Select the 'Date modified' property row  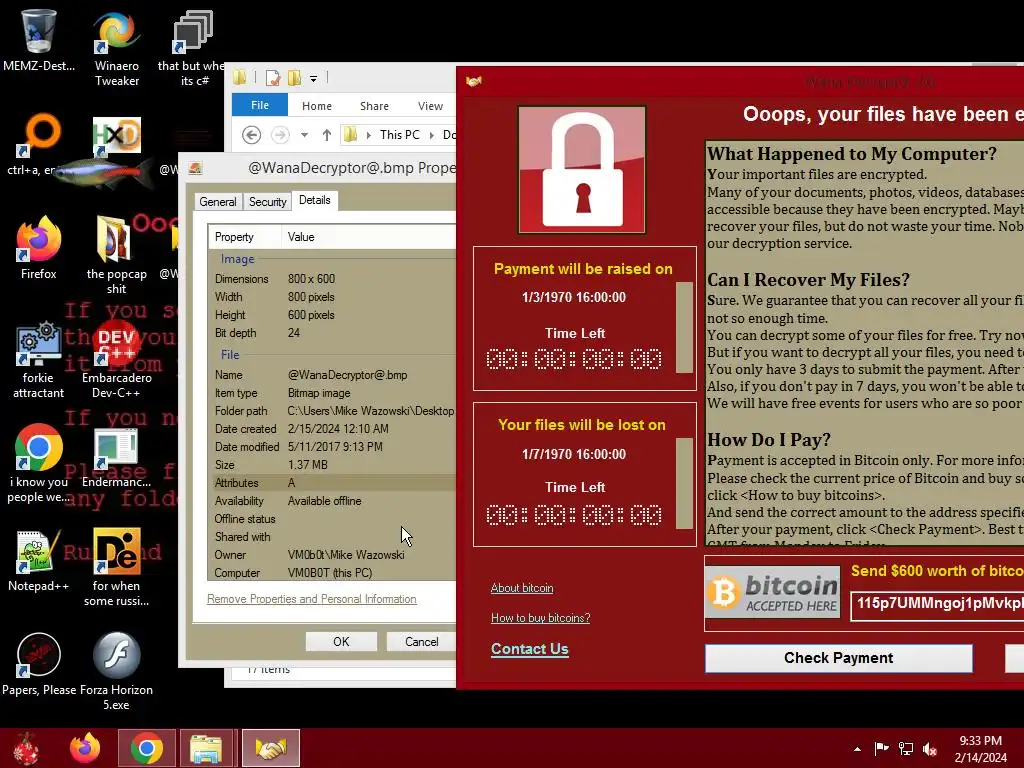tap(334, 447)
